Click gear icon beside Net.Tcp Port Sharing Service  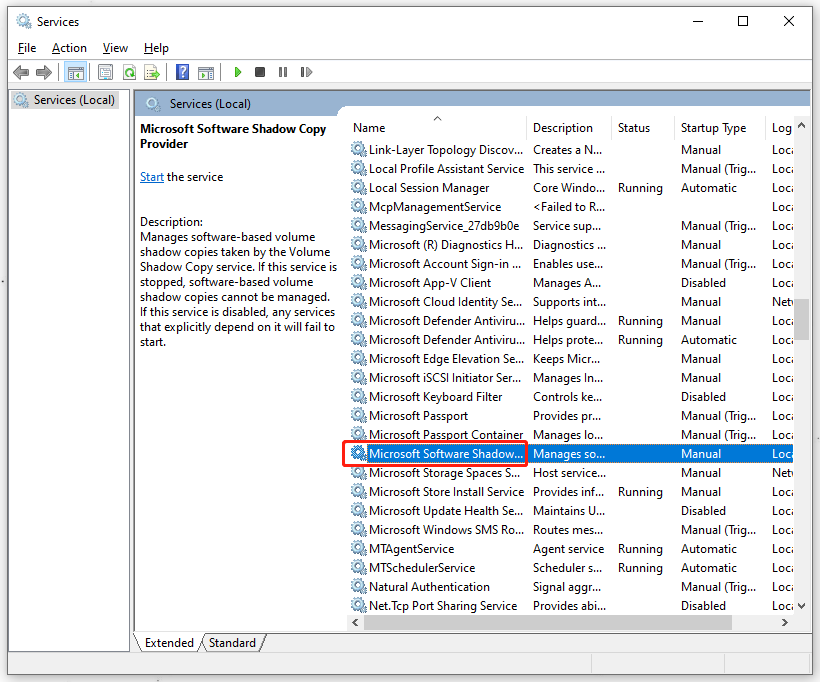tap(358, 605)
